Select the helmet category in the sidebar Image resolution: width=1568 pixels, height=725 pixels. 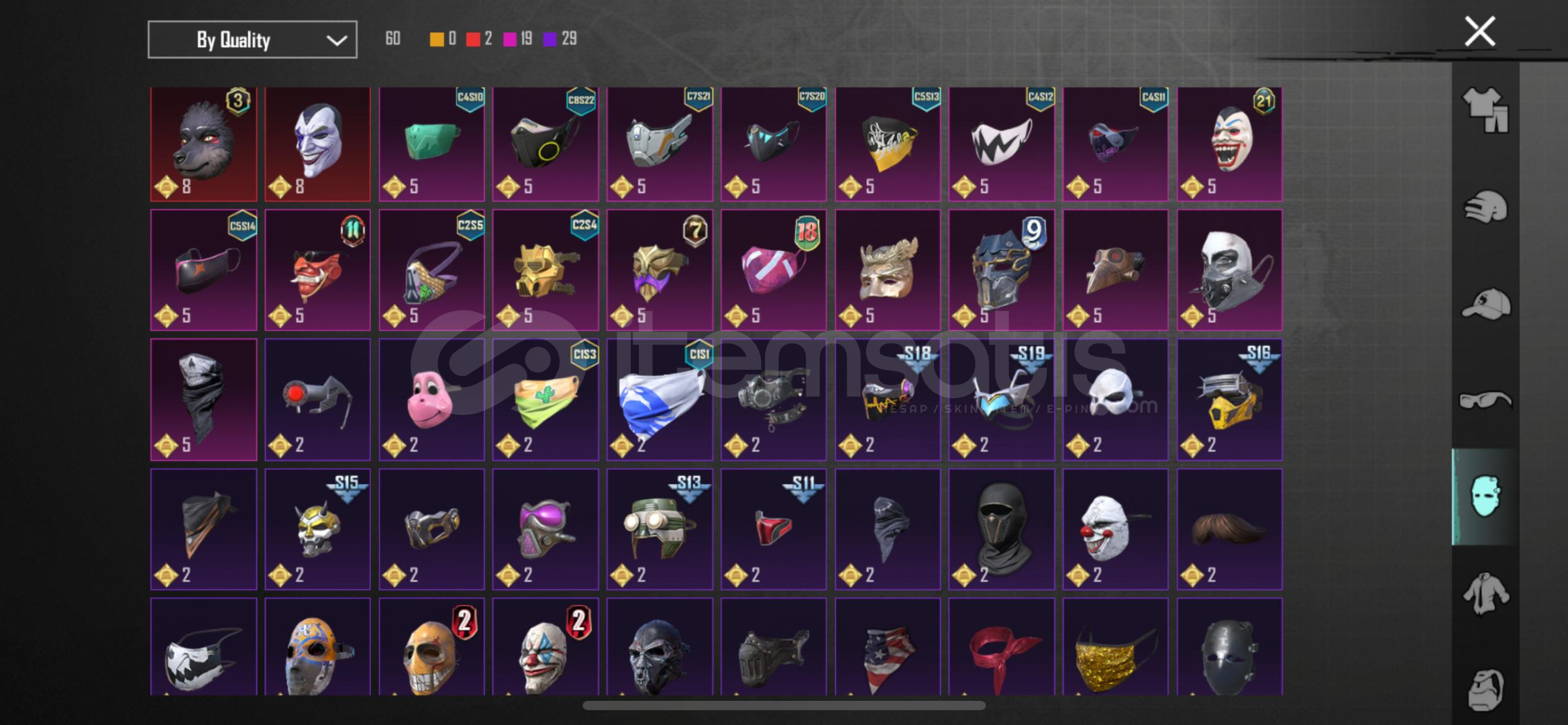1485,206
